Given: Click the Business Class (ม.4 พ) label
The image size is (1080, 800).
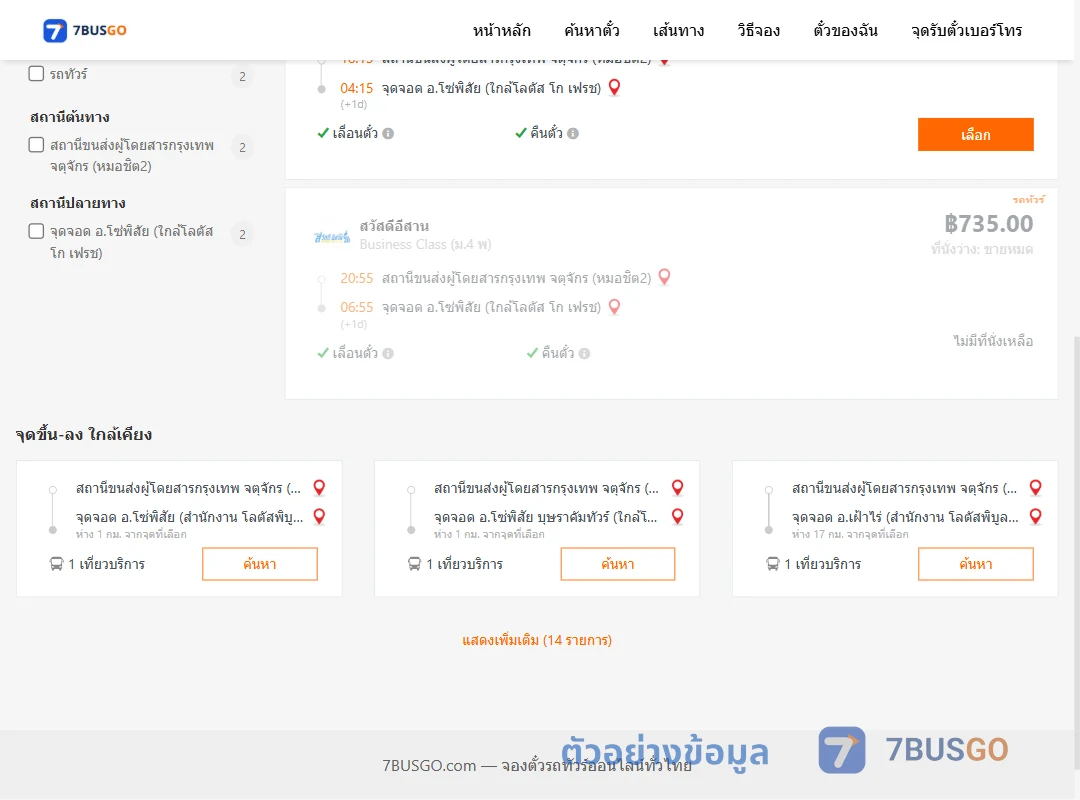Looking at the screenshot, I should tap(426, 245).
